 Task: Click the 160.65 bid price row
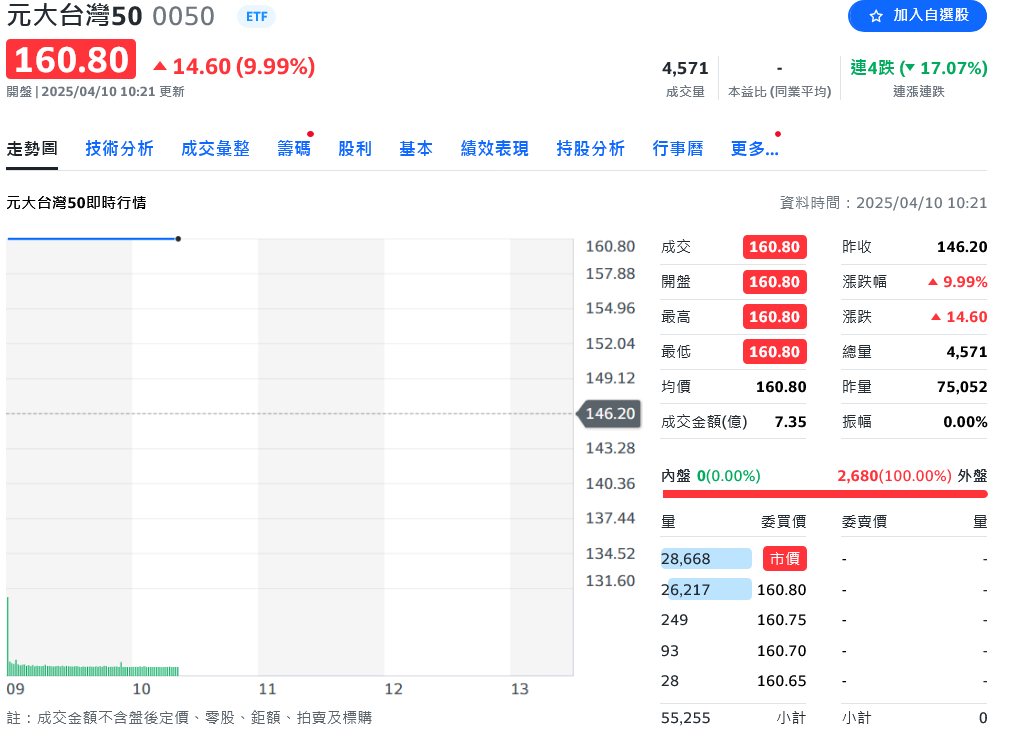781,681
